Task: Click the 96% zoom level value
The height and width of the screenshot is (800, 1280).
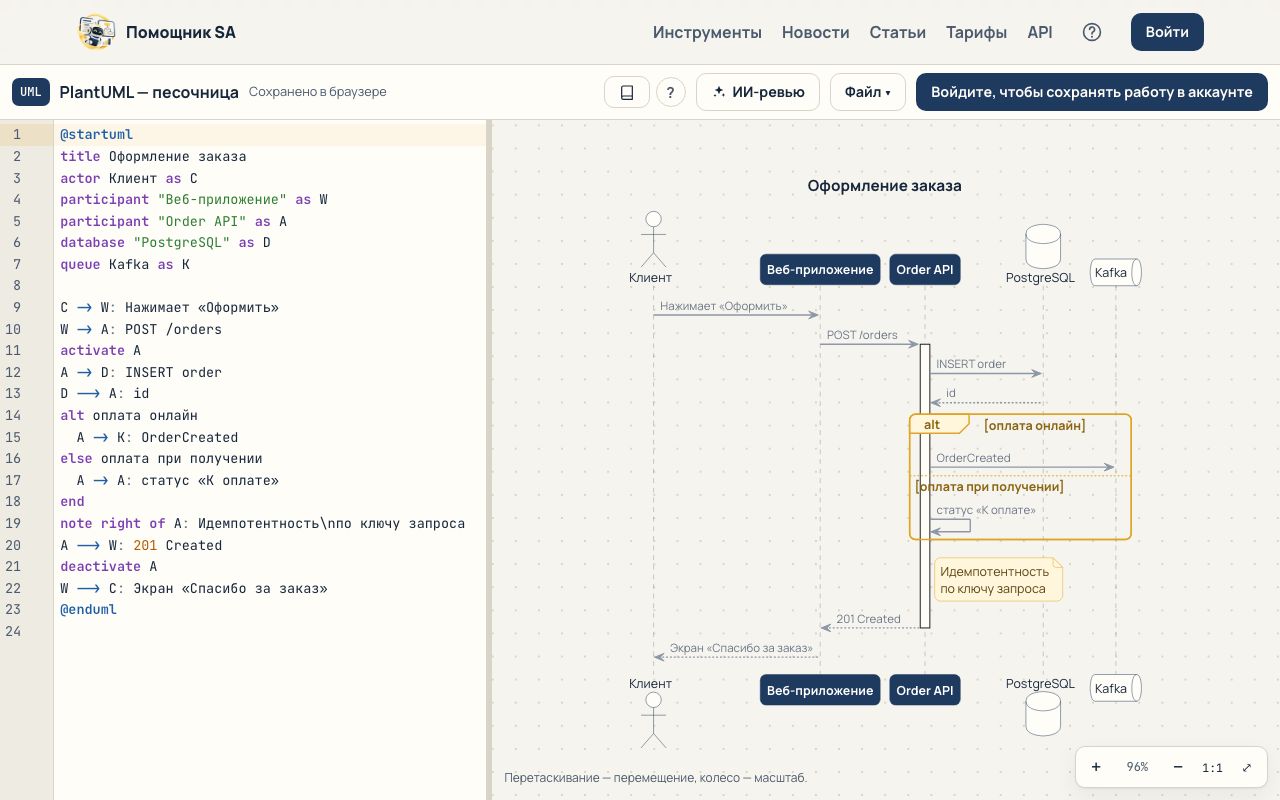Action: (1137, 767)
